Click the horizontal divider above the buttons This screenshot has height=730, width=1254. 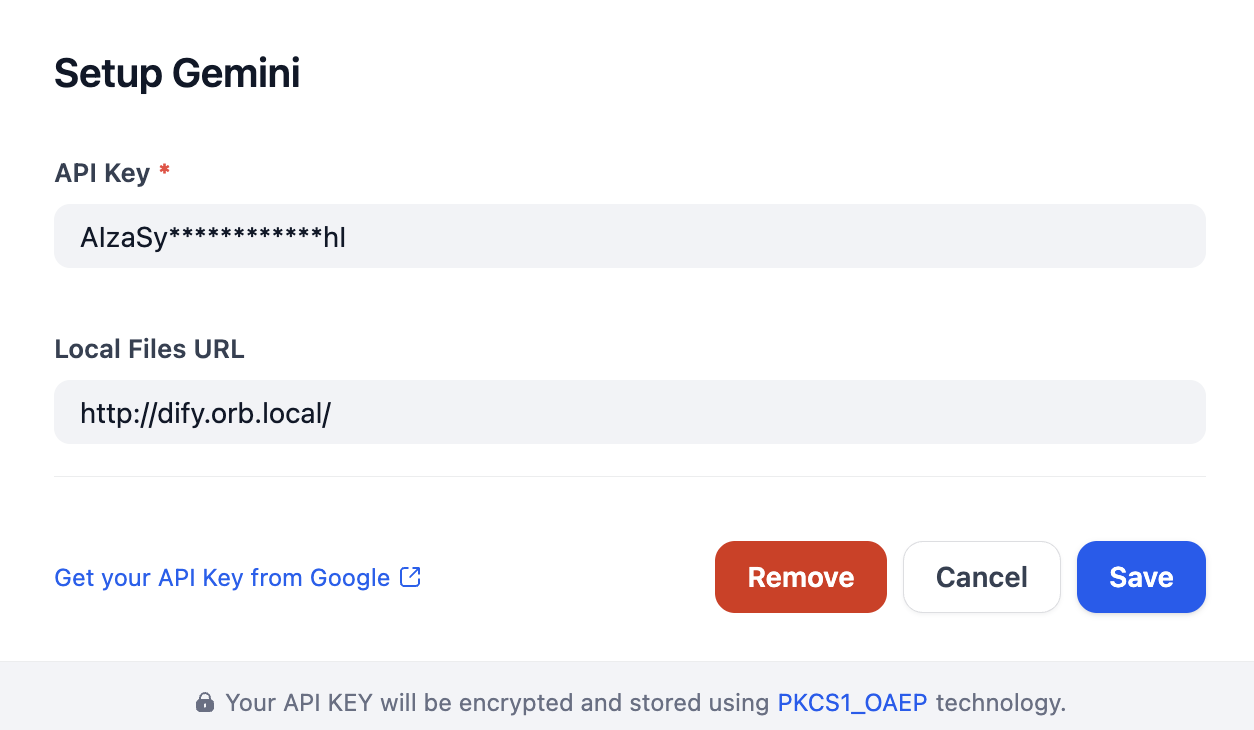(x=630, y=477)
